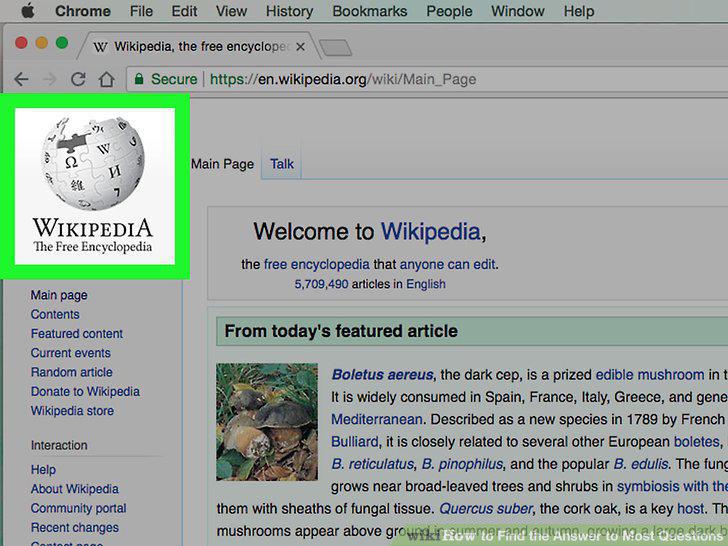Screen dimensions: 728x546
Task: Open the Apple menu icon
Action: point(28,11)
